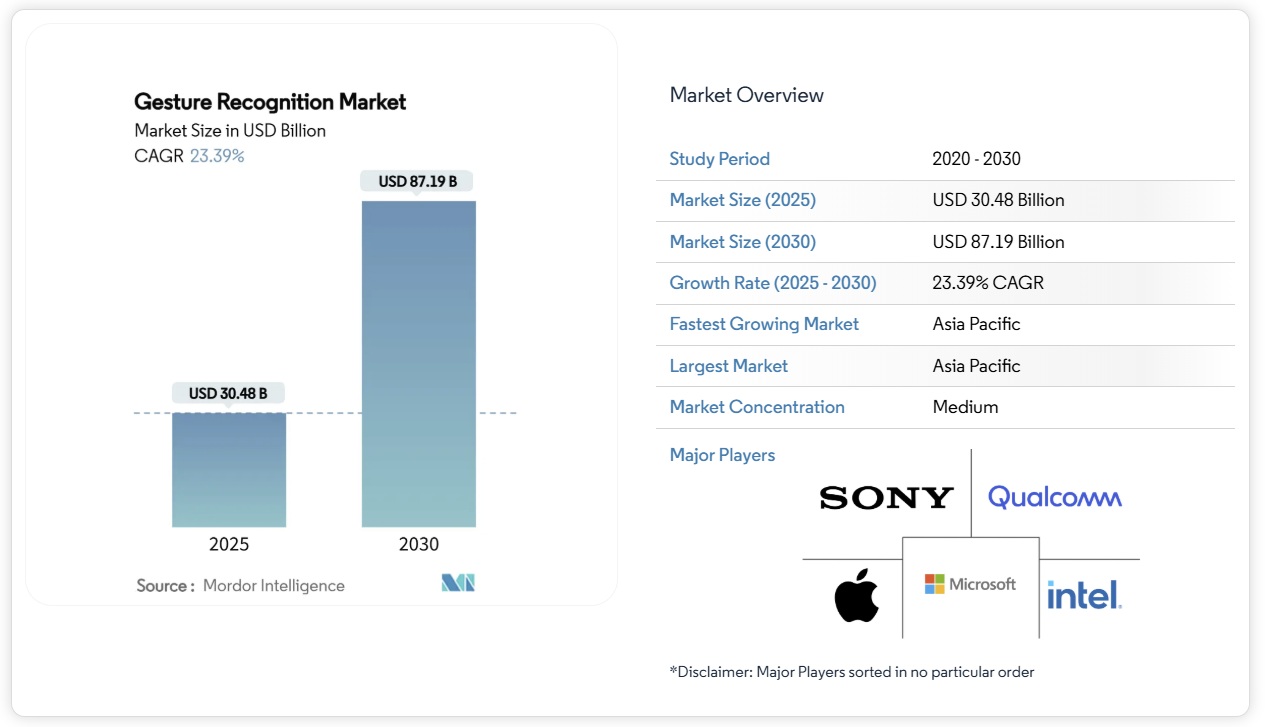Click the Sony logo
This screenshot has height=727, width=1265.
886,497
